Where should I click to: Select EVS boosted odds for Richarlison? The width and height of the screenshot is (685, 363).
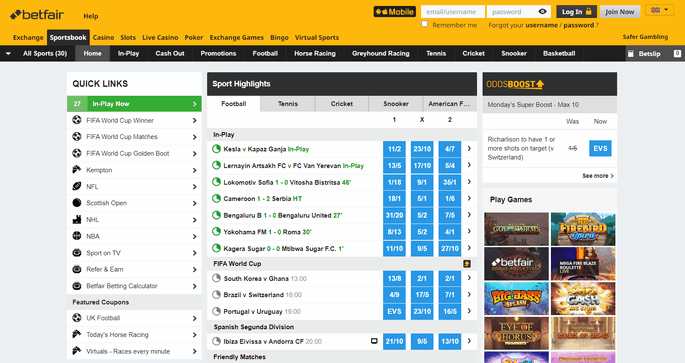click(x=600, y=149)
